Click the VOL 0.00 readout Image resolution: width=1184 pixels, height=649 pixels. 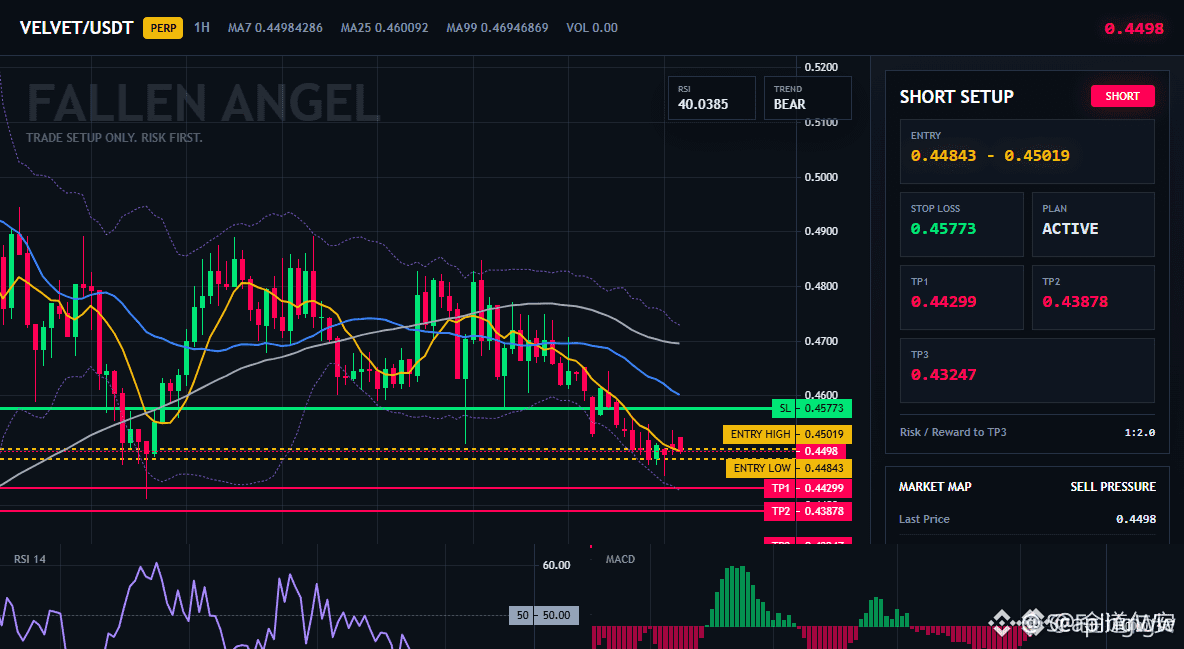[592, 28]
